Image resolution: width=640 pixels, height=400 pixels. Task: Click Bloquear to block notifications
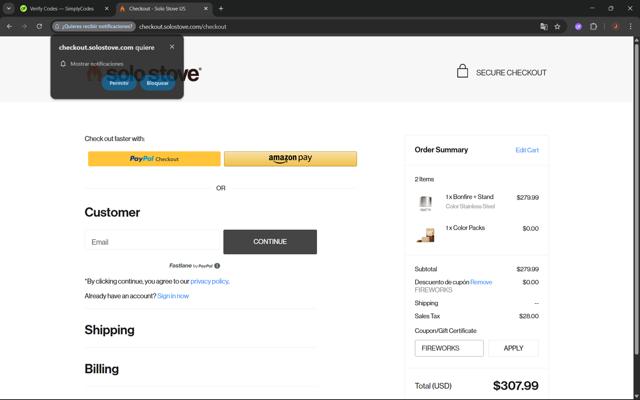[x=158, y=83]
